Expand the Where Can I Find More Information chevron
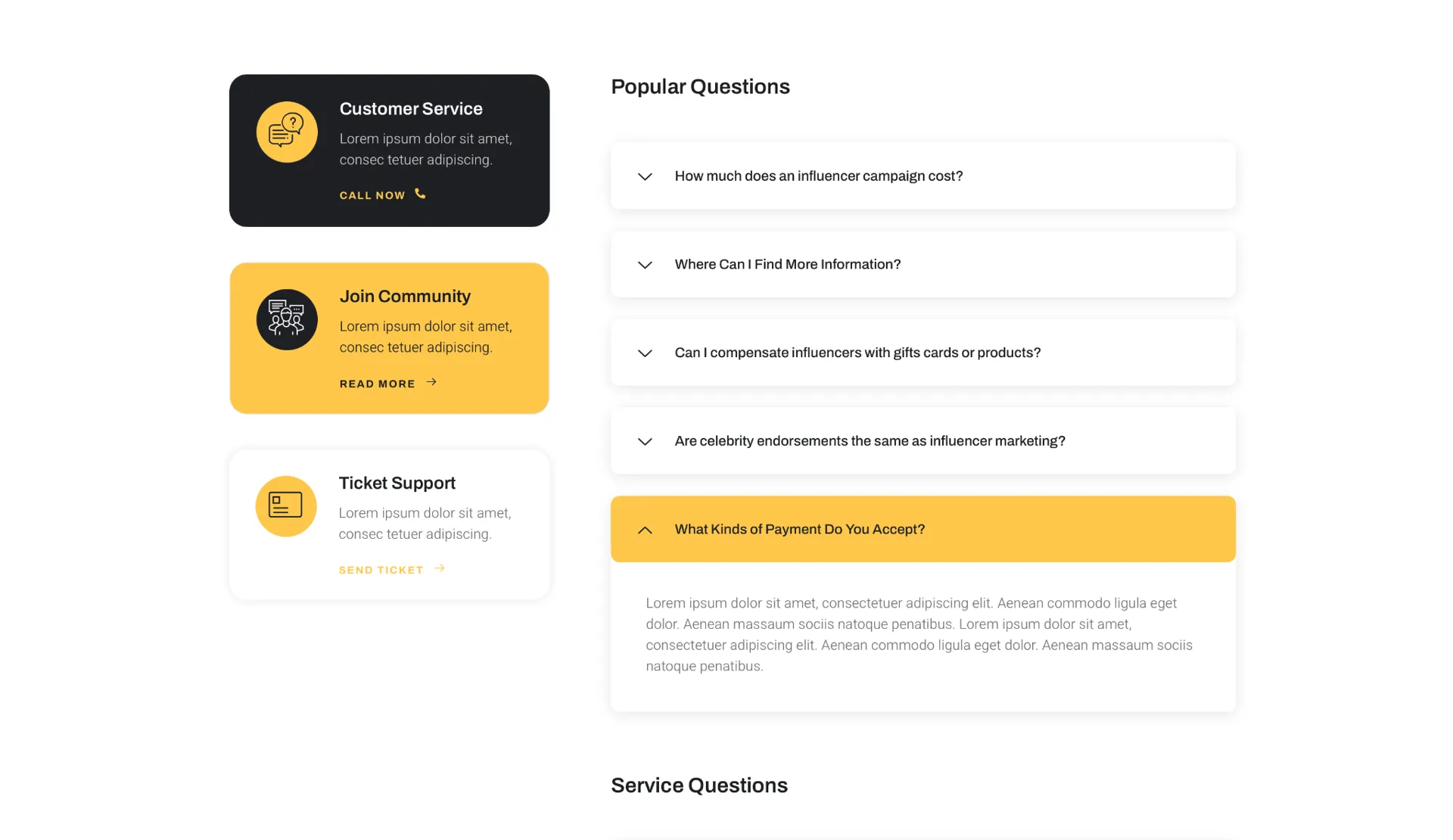This screenshot has height=840, width=1453. tap(645, 265)
